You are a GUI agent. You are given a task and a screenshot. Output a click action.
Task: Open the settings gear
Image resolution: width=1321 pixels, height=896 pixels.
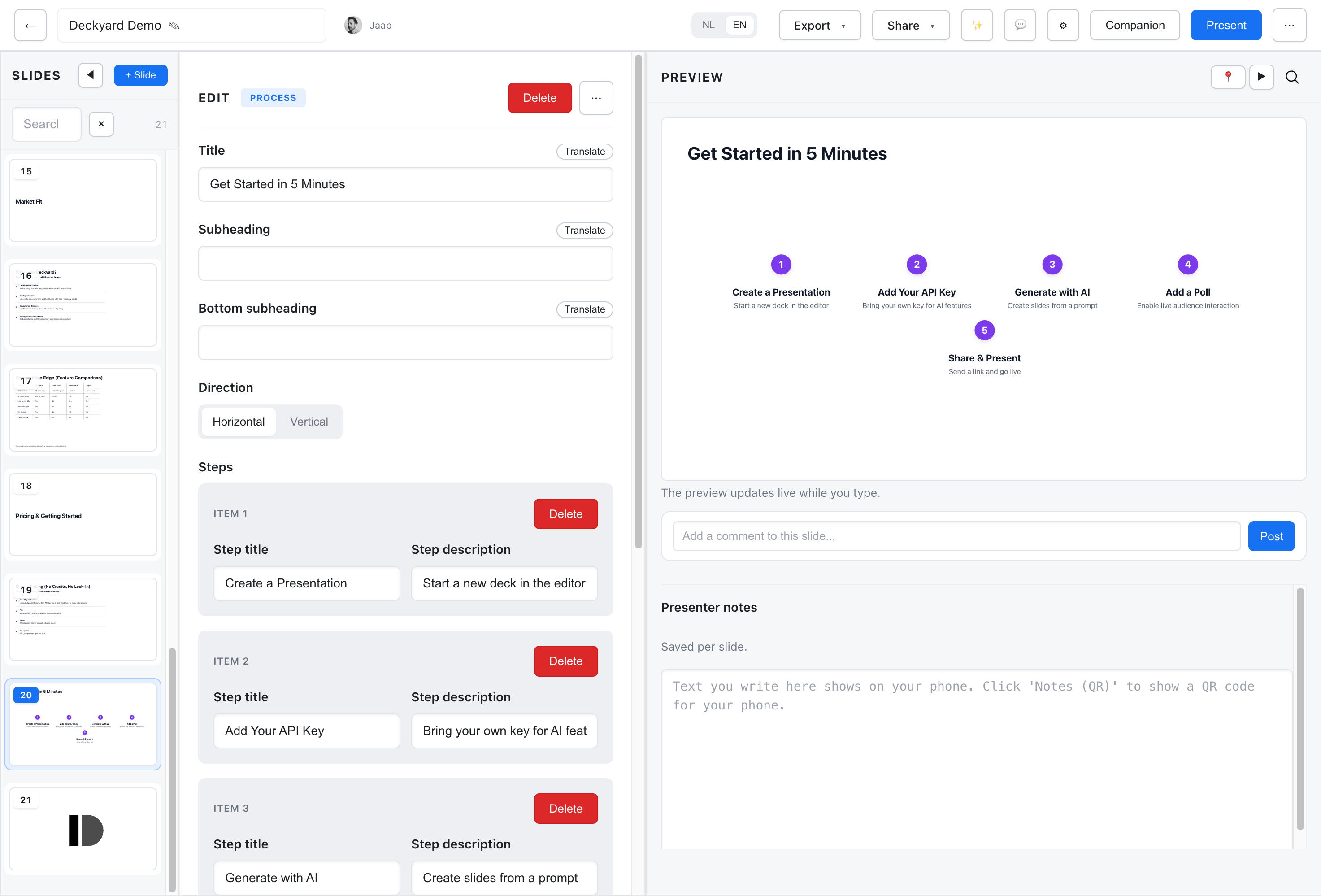point(1063,26)
